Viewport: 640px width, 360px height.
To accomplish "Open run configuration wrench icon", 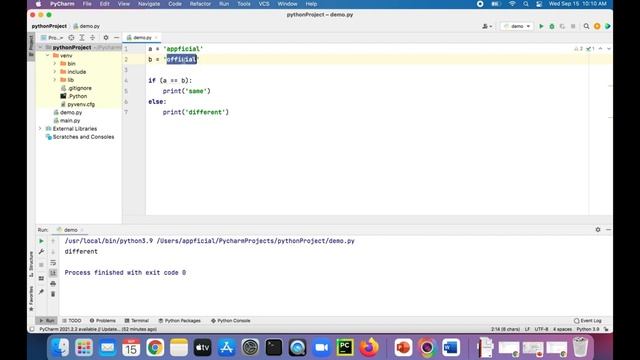I will pos(41,252).
